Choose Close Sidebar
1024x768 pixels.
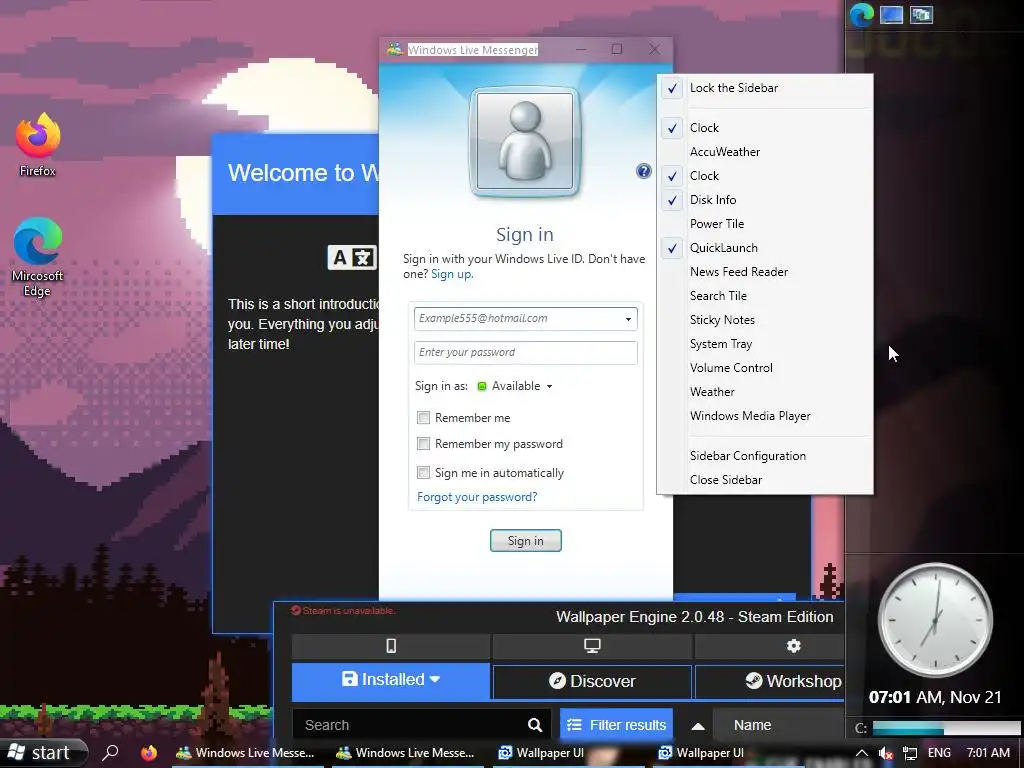coord(765,480)
